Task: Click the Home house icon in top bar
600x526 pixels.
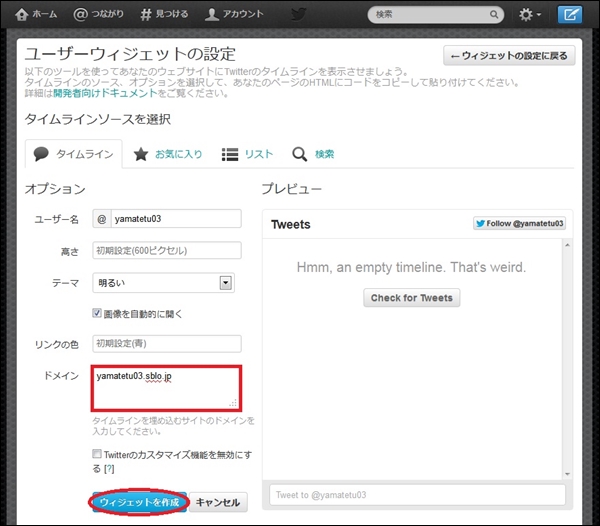Action: pos(22,15)
